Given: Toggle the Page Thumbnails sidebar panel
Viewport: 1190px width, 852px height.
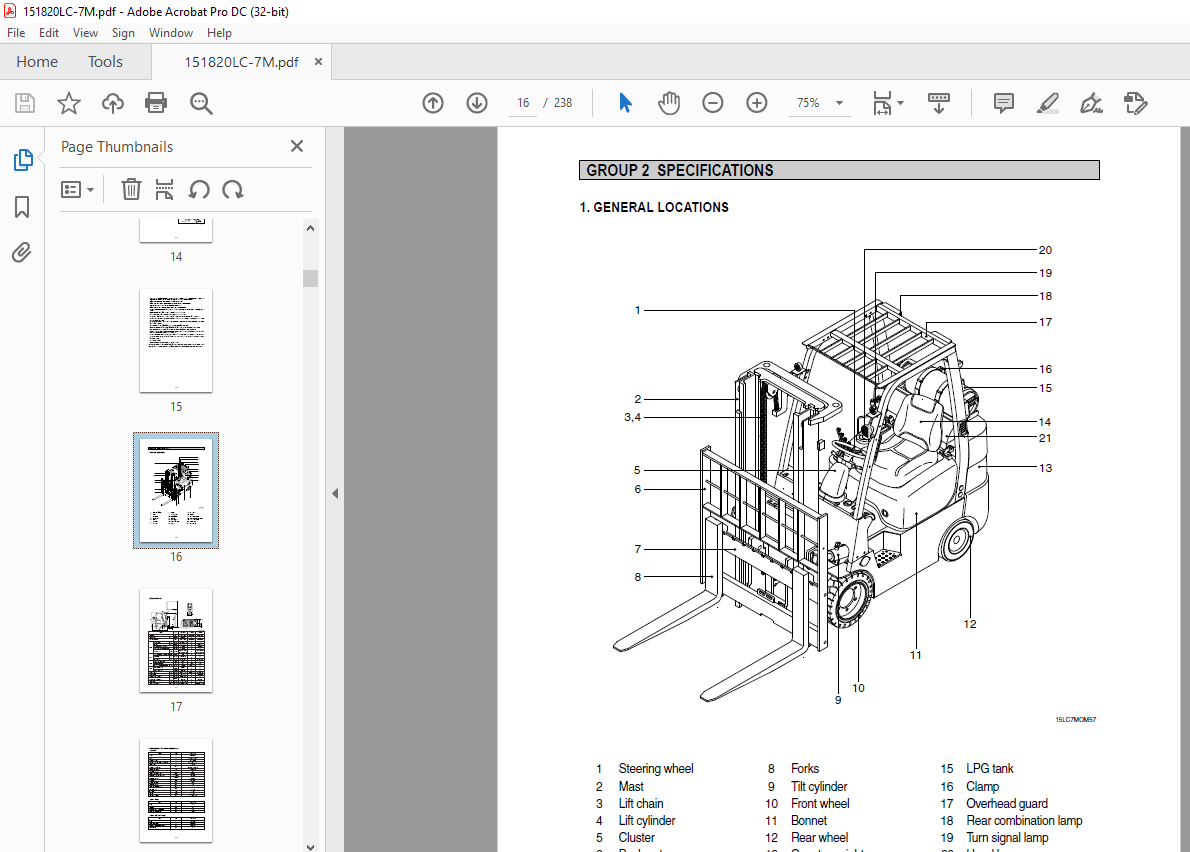Looking at the screenshot, I should pyautogui.click(x=22, y=160).
